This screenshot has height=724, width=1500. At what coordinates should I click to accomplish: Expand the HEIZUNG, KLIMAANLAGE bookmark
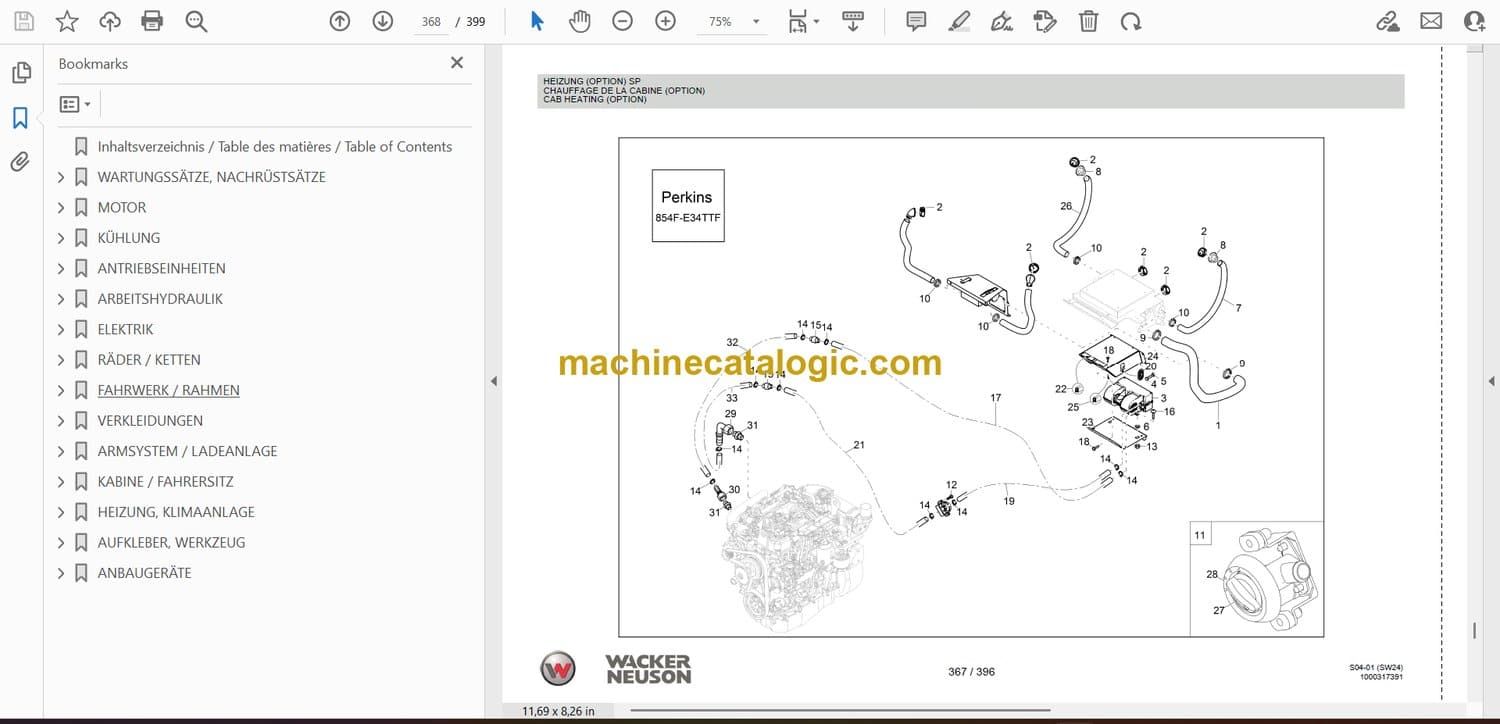pyautogui.click(x=61, y=512)
